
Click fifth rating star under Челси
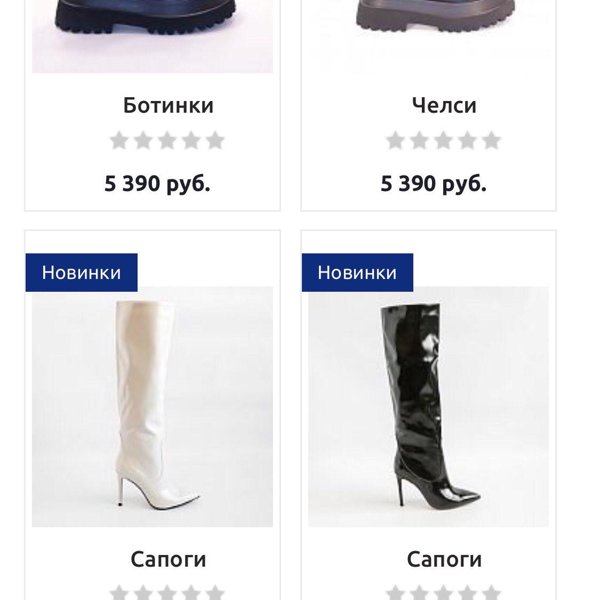point(491,140)
